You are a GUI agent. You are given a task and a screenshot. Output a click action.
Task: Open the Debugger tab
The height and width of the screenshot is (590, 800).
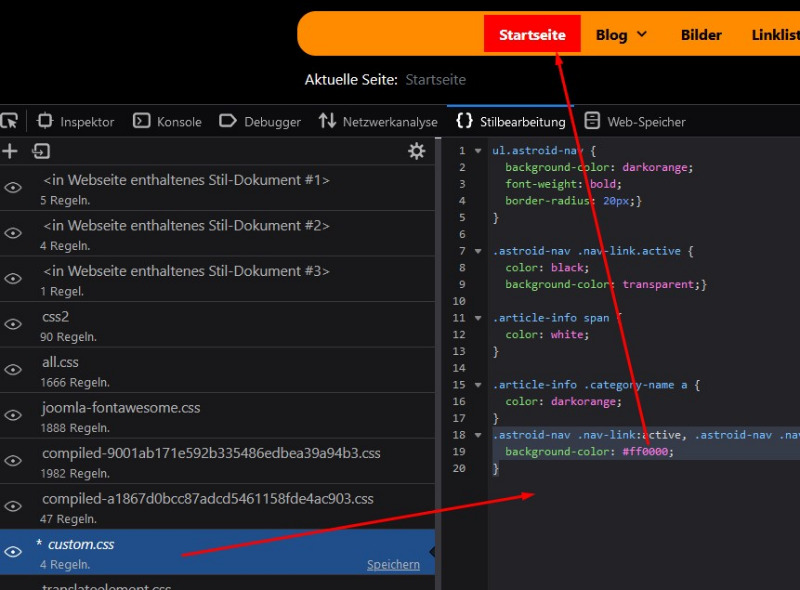click(x=260, y=121)
